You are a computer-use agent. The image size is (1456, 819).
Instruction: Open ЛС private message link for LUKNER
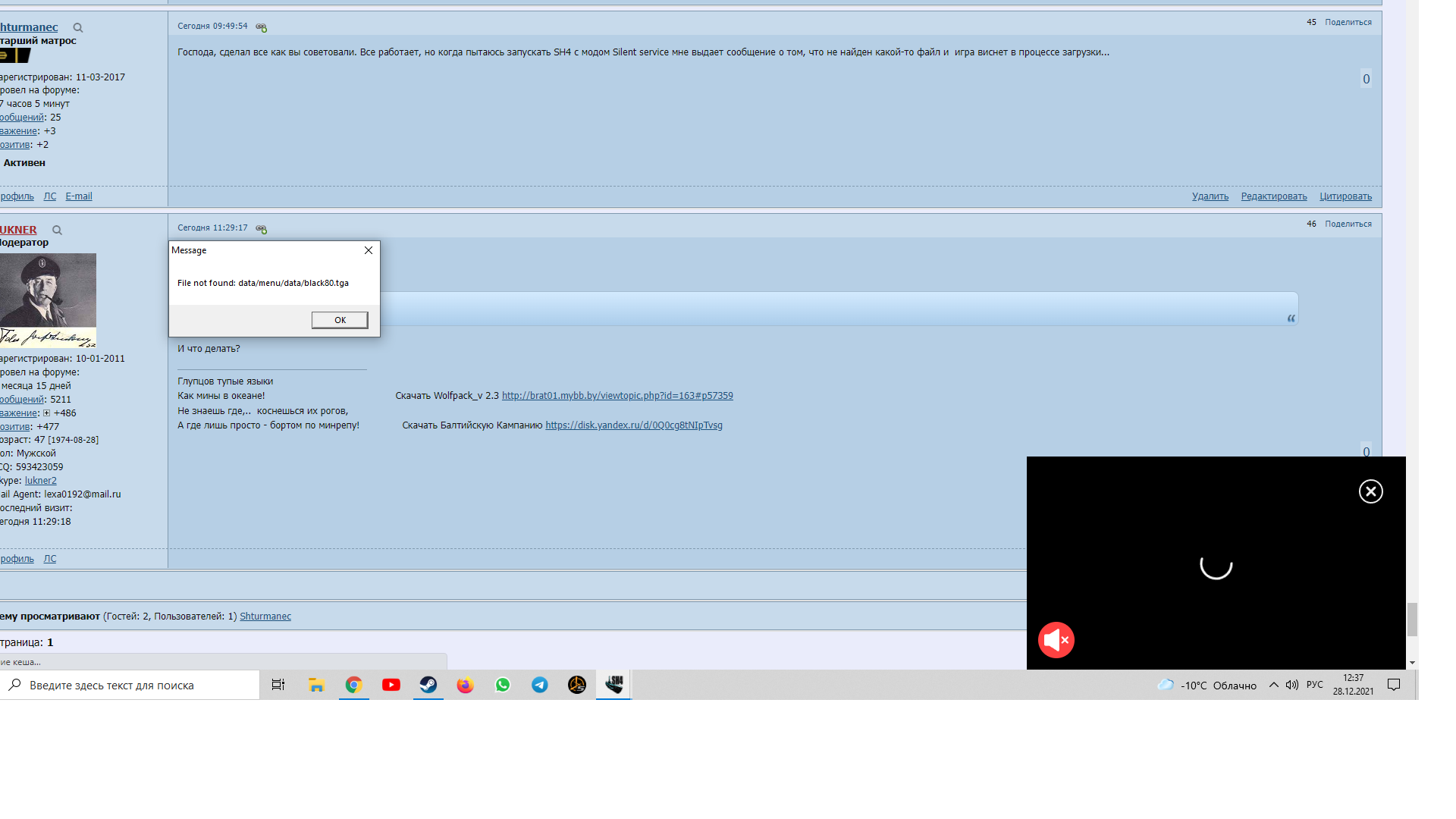(50, 559)
